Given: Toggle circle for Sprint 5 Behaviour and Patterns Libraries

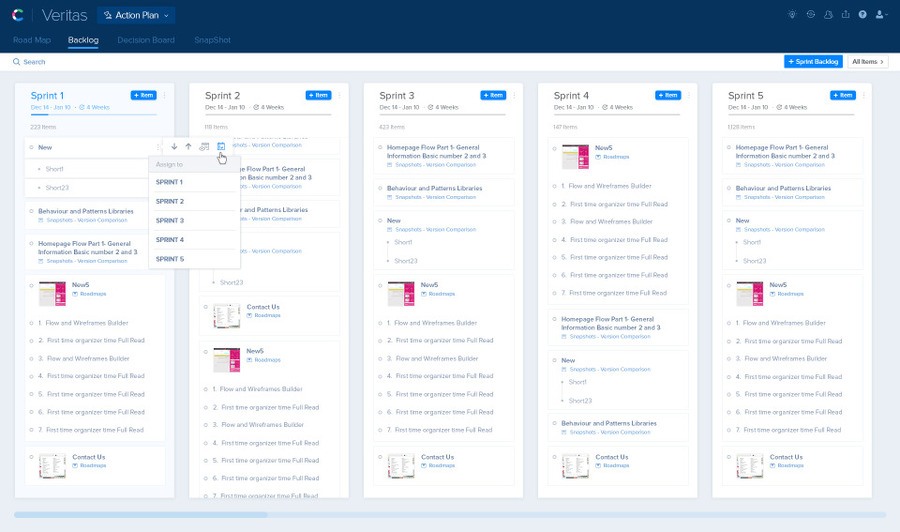Looking at the screenshot, I should click(729, 188).
